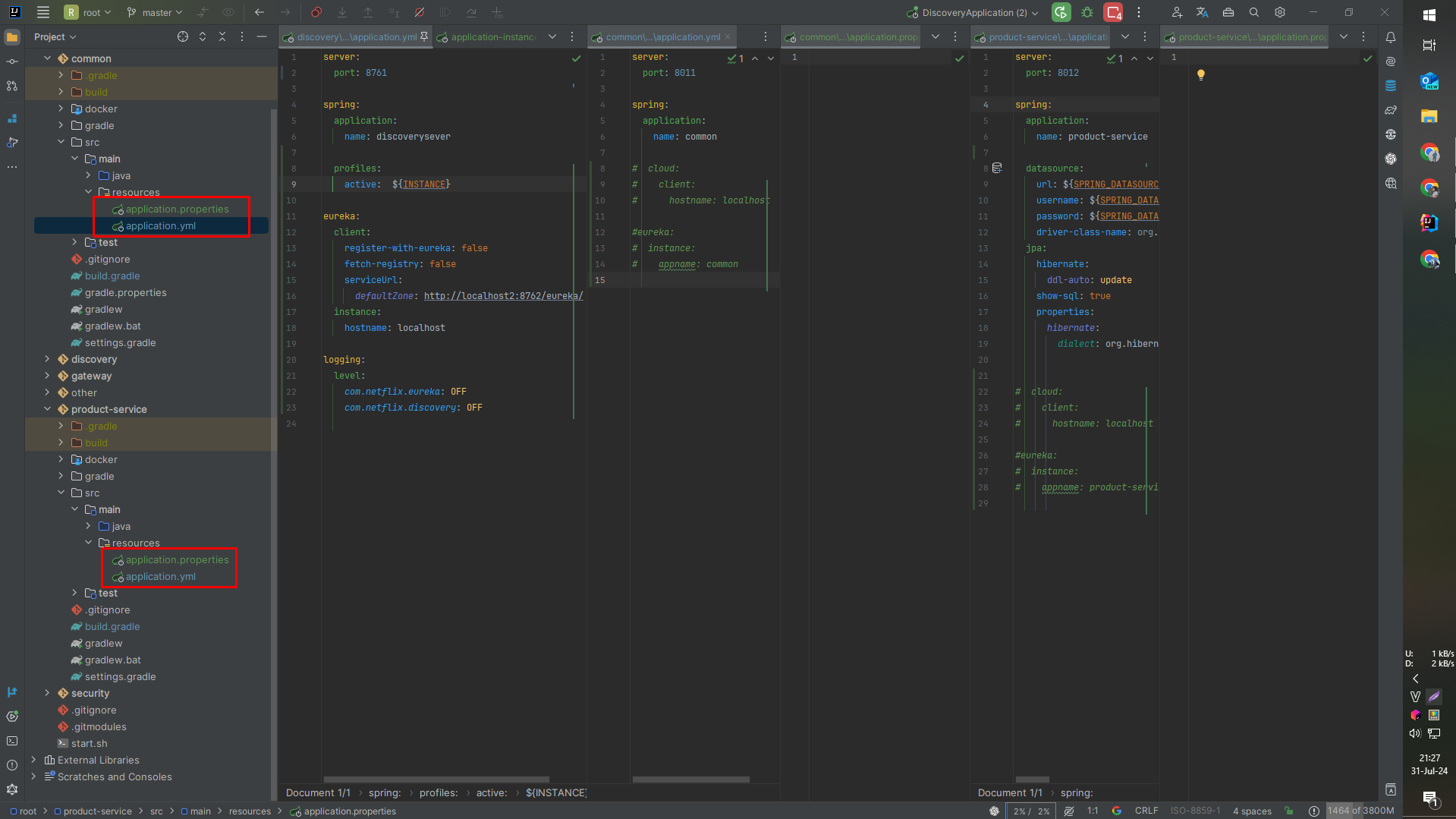Open the DiscoveryApplication run configuration dropdown
The image size is (1456, 819).
pyautogui.click(x=973, y=12)
